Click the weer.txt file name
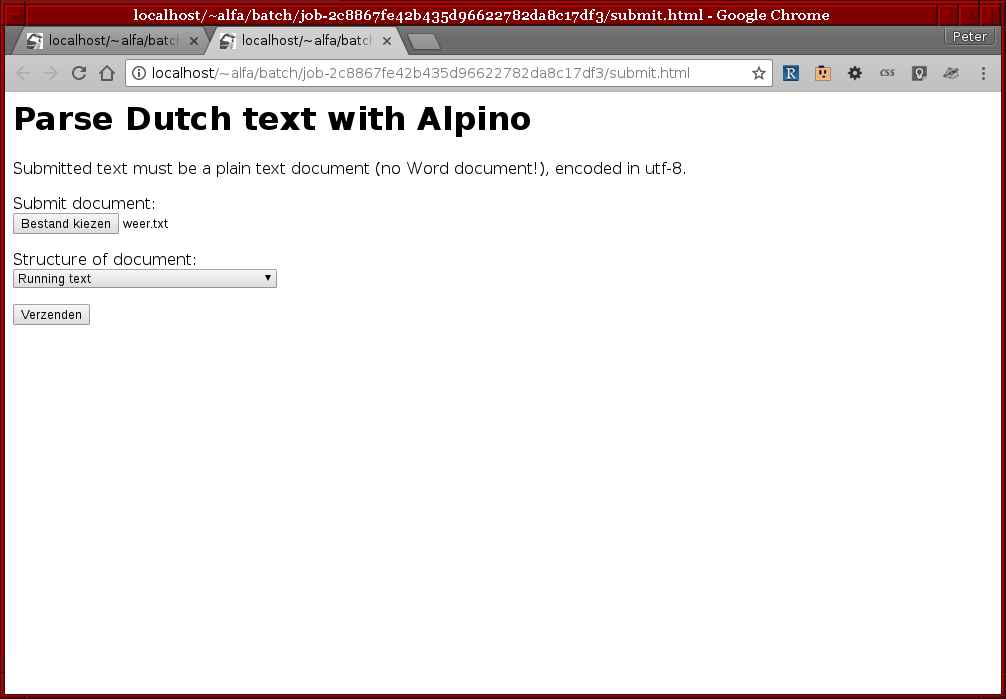Image resolution: width=1006 pixels, height=699 pixels. tap(146, 224)
